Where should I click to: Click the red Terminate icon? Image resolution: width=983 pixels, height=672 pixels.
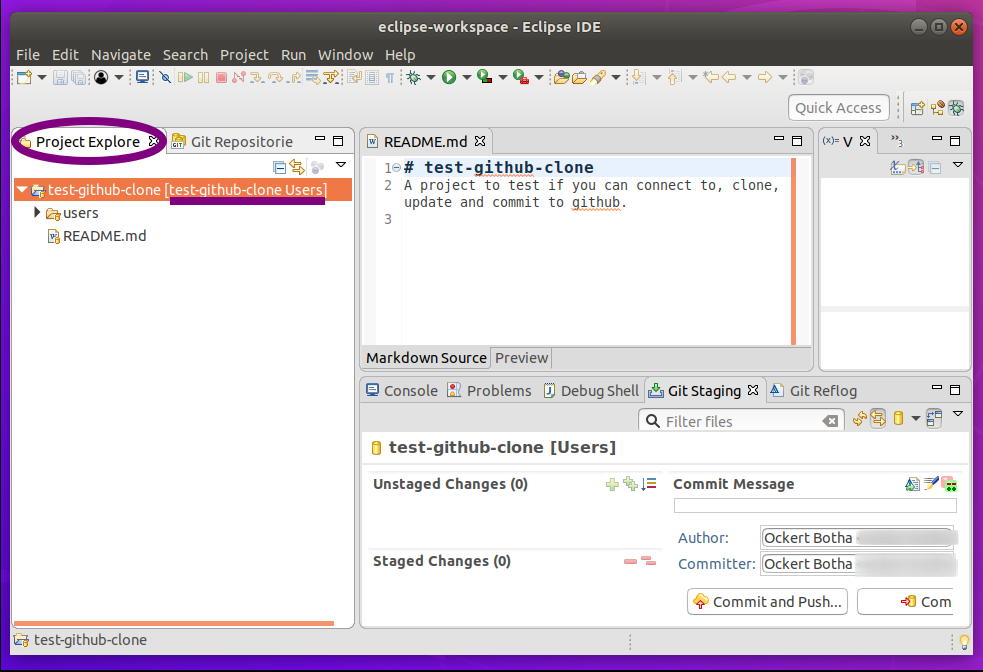click(221, 77)
